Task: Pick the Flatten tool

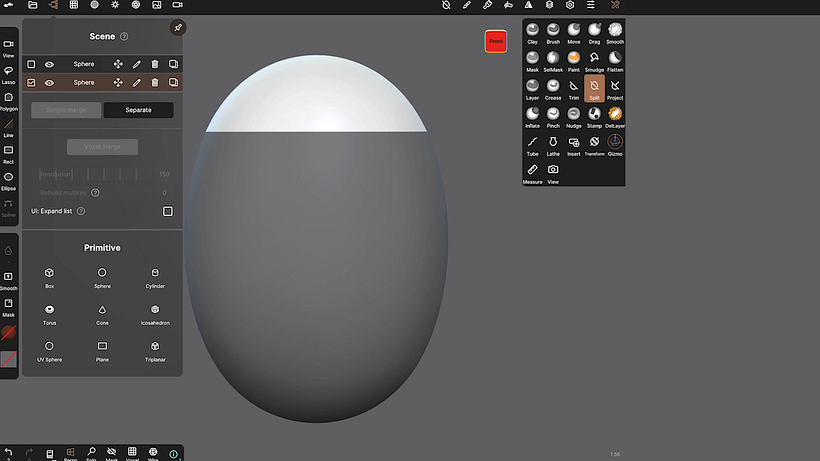Action: [x=615, y=62]
